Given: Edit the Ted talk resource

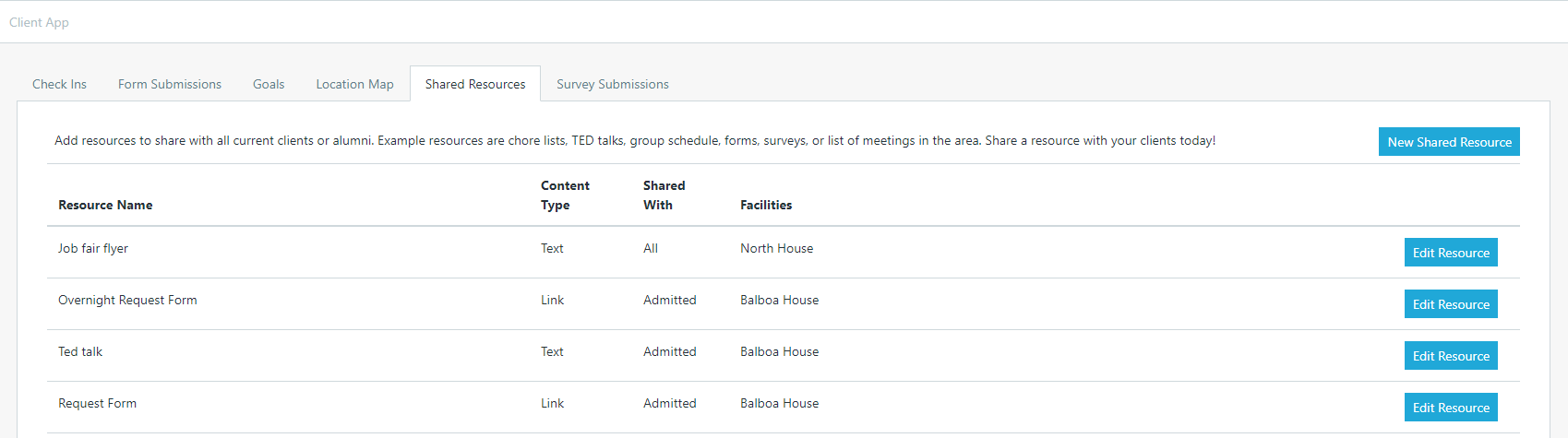Looking at the screenshot, I should tap(1451, 356).
